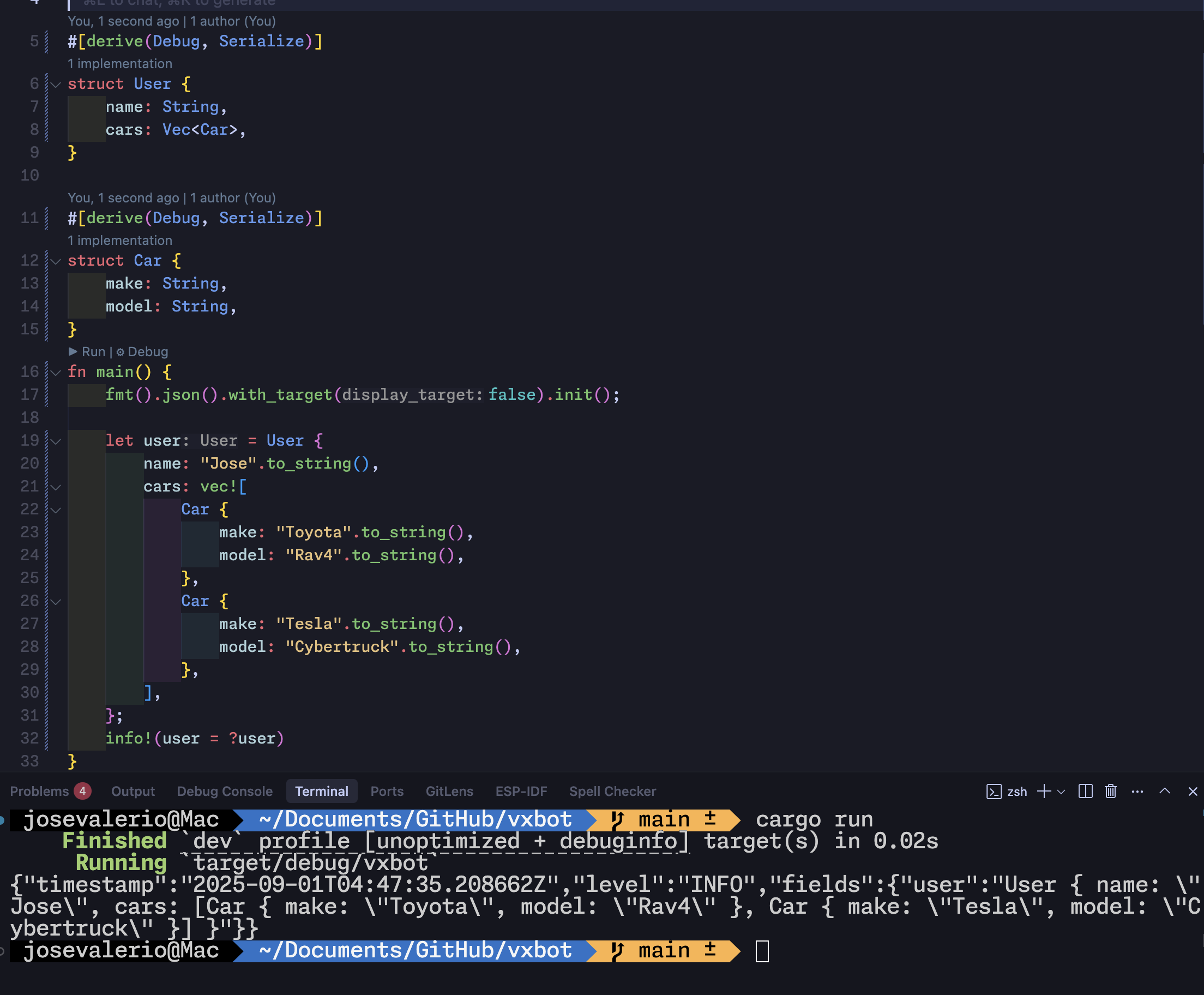This screenshot has height=995, width=1204.
Task: Click 'target/debug/vxbot' path in terminal
Action: pyautogui.click(x=311, y=863)
